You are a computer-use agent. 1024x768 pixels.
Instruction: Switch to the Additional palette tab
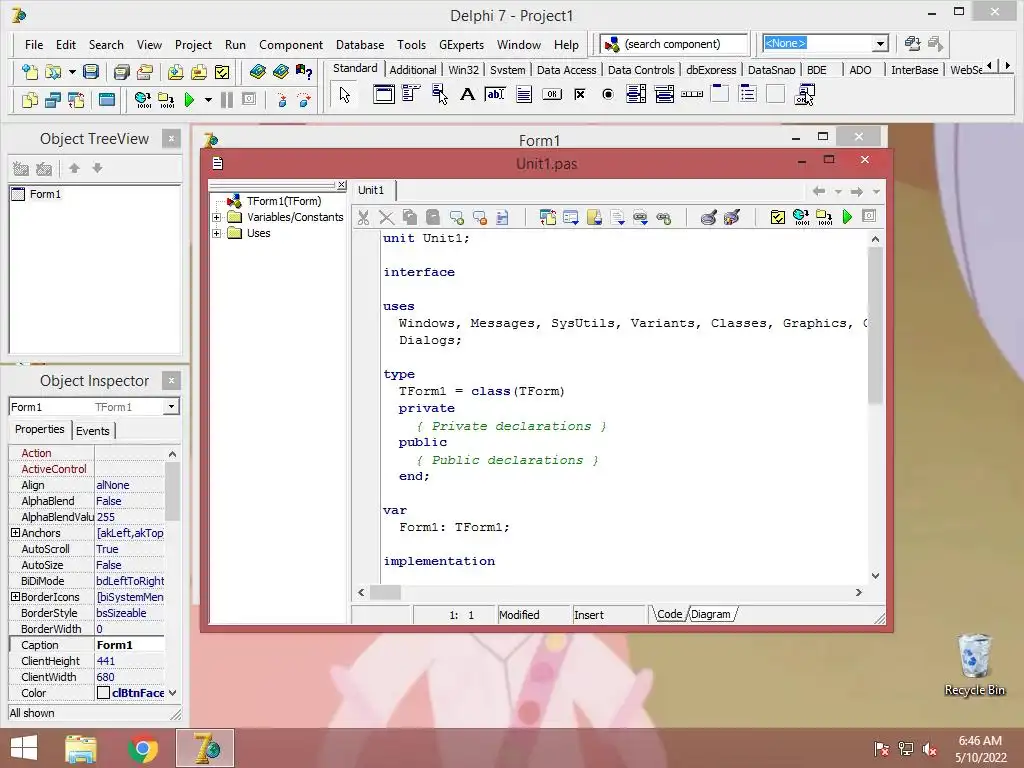[413, 70]
